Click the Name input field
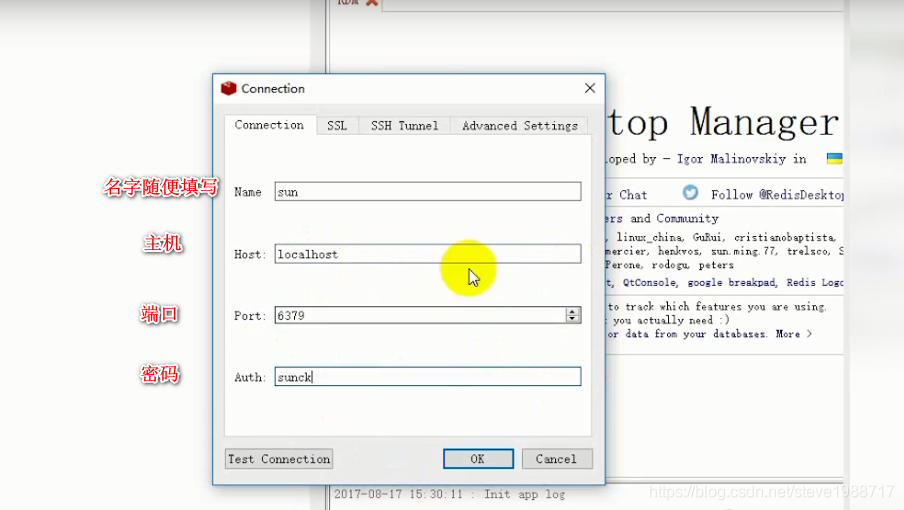This screenshot has width=904, height=510. coord(428,192)
